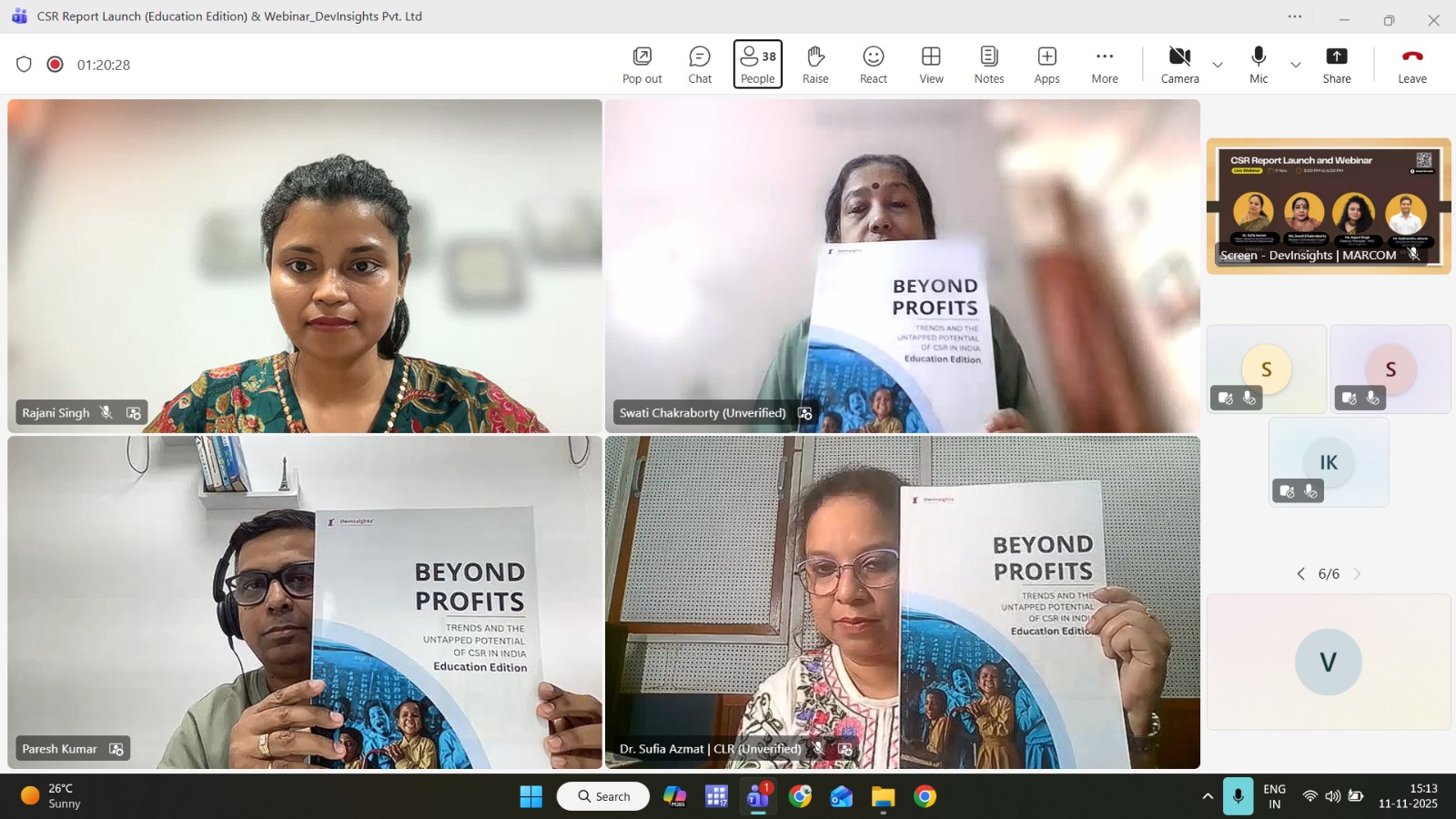Show the People participants list
Viewport: 1456px width, 819px height.
tap(757, 65)
